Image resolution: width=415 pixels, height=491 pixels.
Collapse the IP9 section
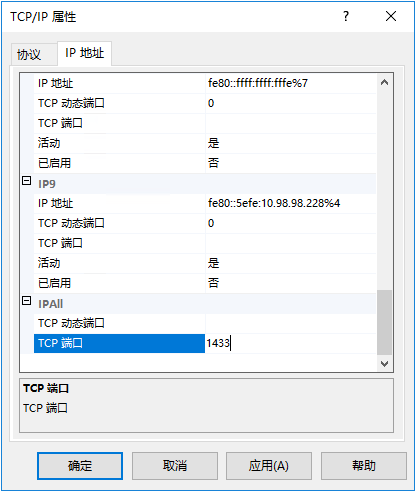[x=27, y=181]
